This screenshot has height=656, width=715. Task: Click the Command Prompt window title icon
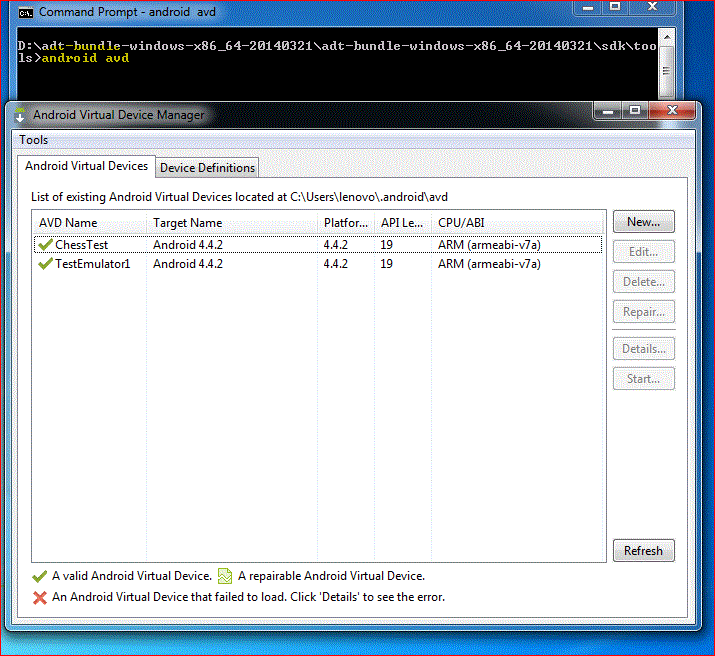tap(26, 13)
